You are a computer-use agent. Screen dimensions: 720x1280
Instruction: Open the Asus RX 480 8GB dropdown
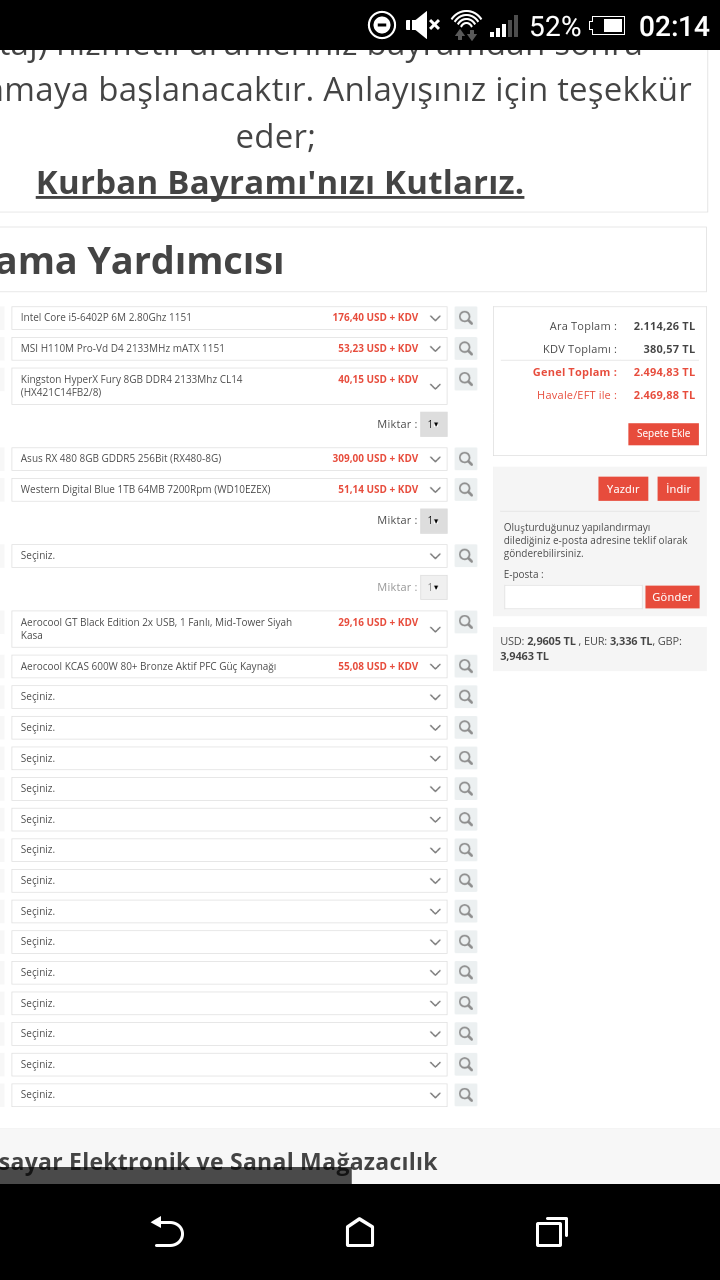[435, 459]
